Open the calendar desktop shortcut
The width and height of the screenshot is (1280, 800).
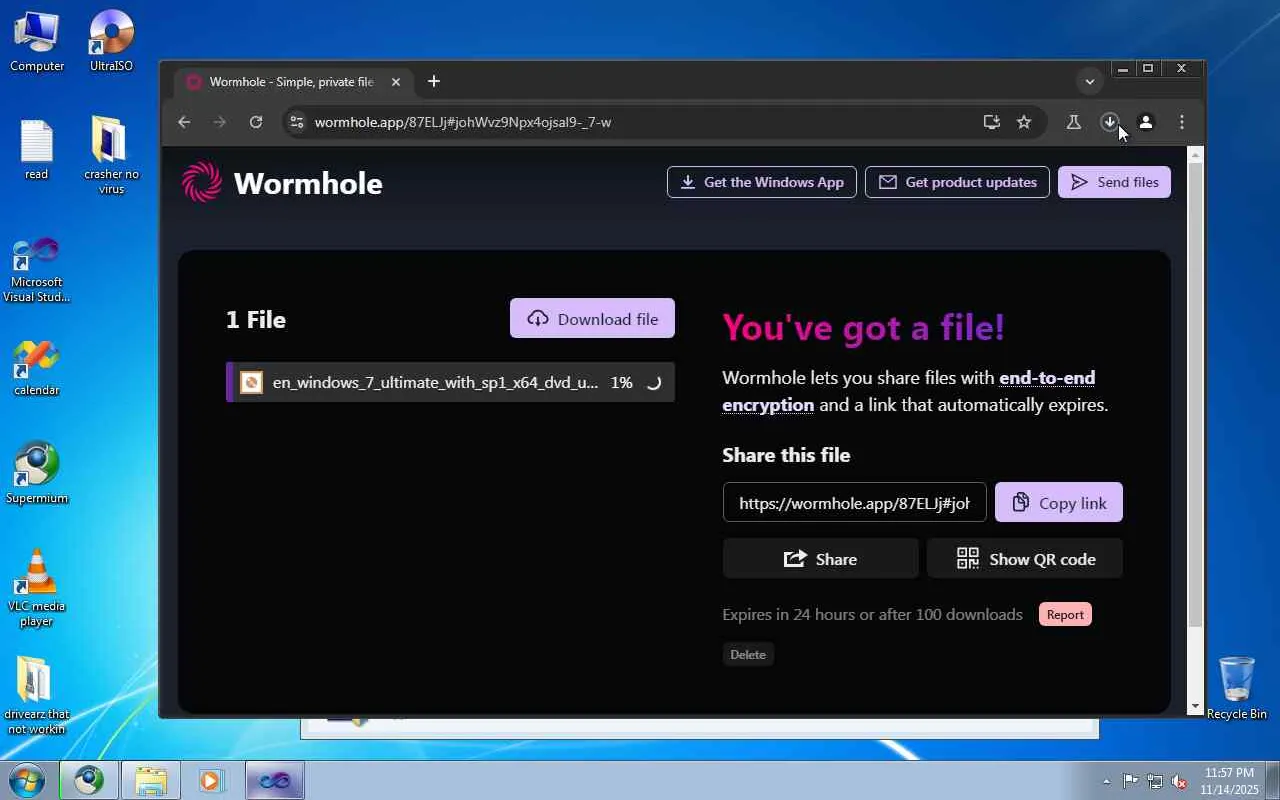37,368
